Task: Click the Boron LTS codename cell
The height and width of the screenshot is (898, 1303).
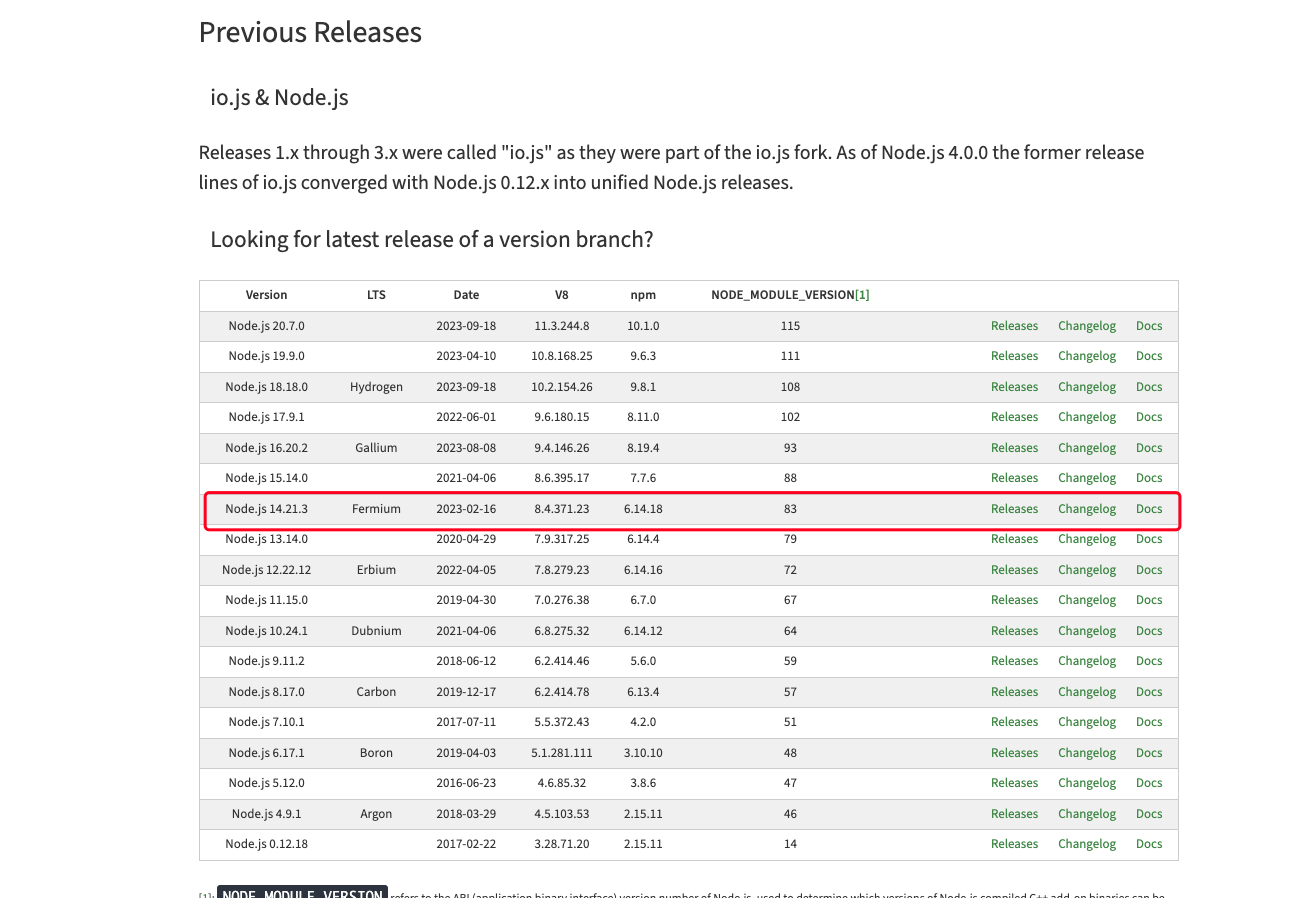Action: click(376, 753)
